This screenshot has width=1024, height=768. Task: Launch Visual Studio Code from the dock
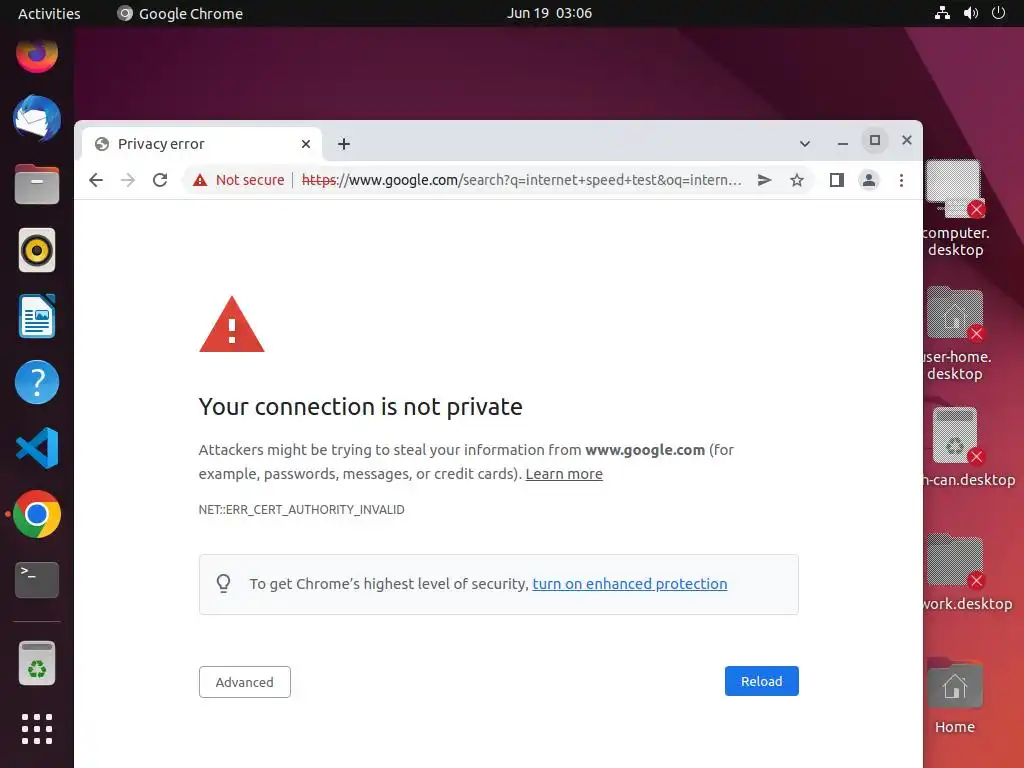(x=37, y=448)
